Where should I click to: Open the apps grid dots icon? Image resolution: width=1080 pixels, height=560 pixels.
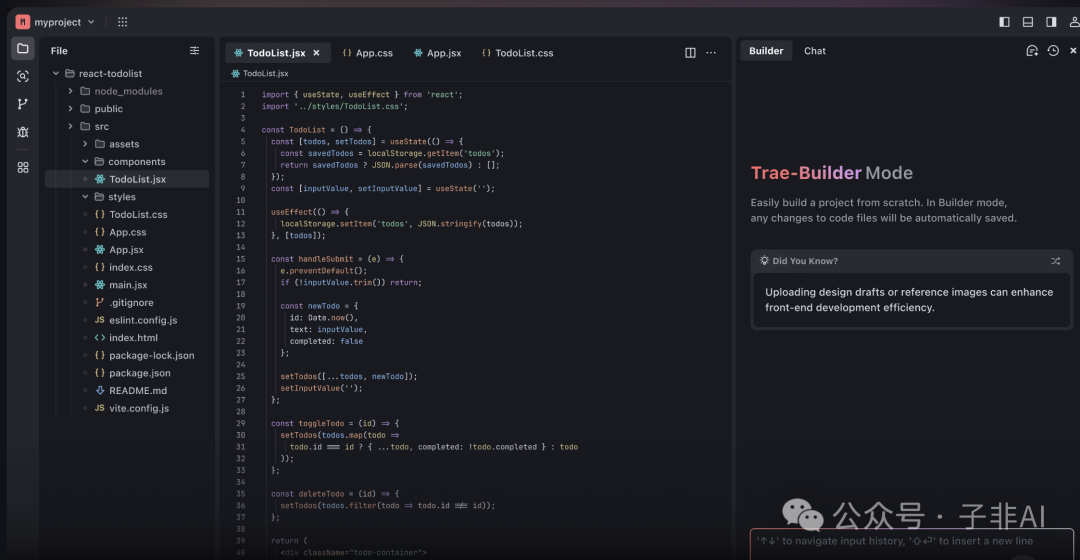click(123, 22)
